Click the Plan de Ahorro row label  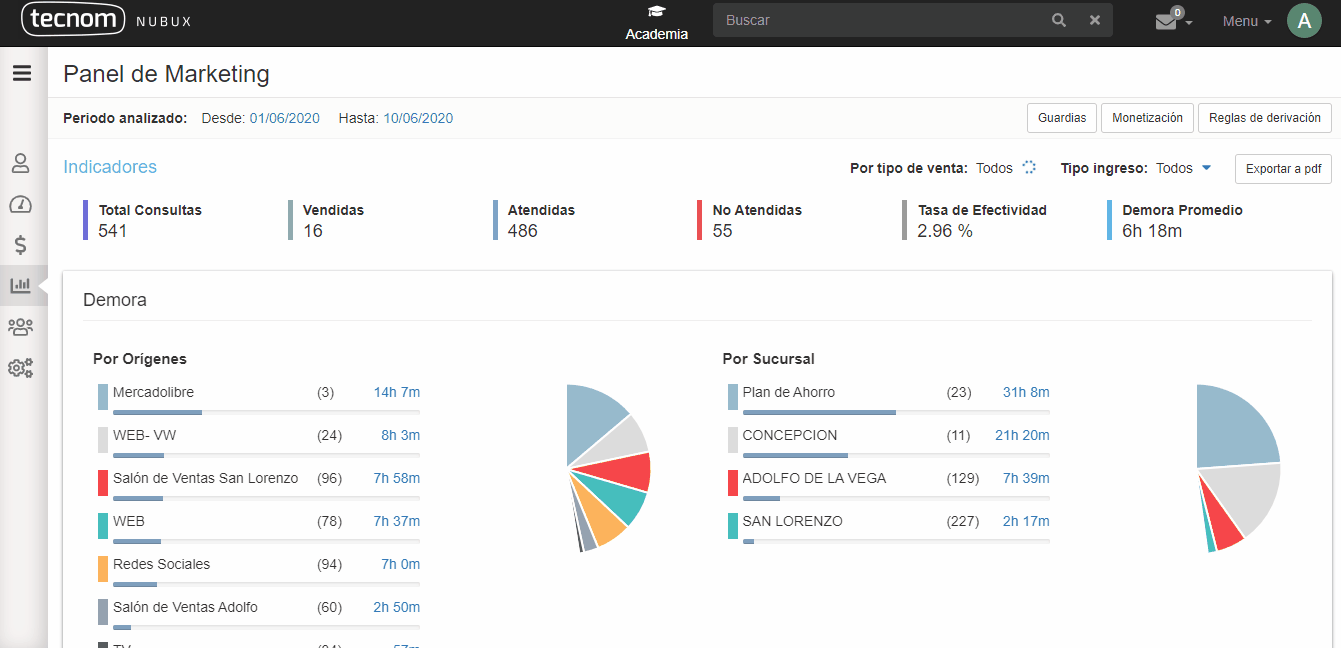pyautogui.click(x=789, y=392)
